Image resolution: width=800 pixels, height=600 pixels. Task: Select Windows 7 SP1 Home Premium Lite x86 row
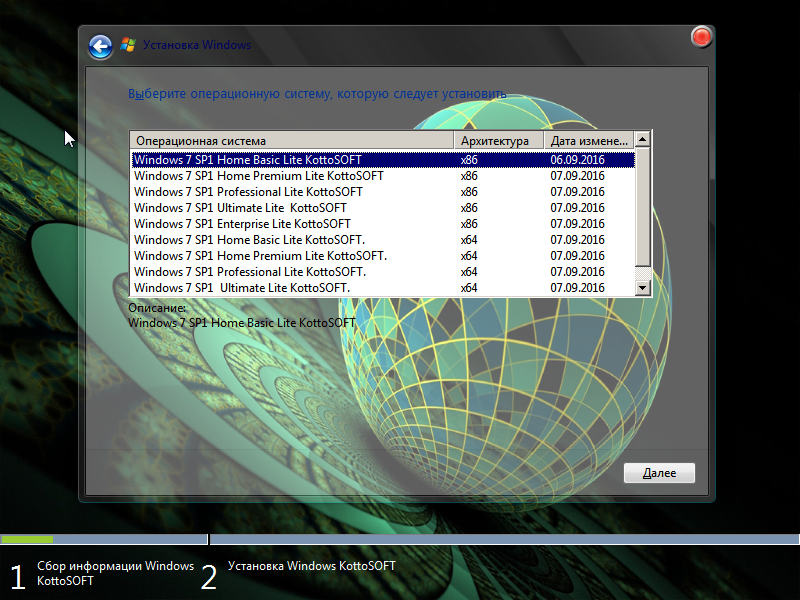tap(383, 176)
